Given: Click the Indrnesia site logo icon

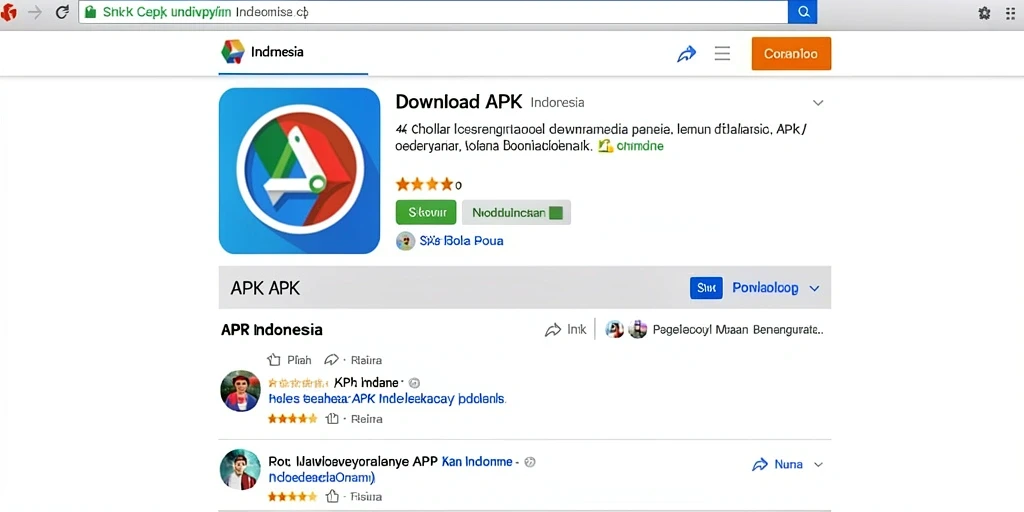Looking at the screenshot, I should (232, 52).
